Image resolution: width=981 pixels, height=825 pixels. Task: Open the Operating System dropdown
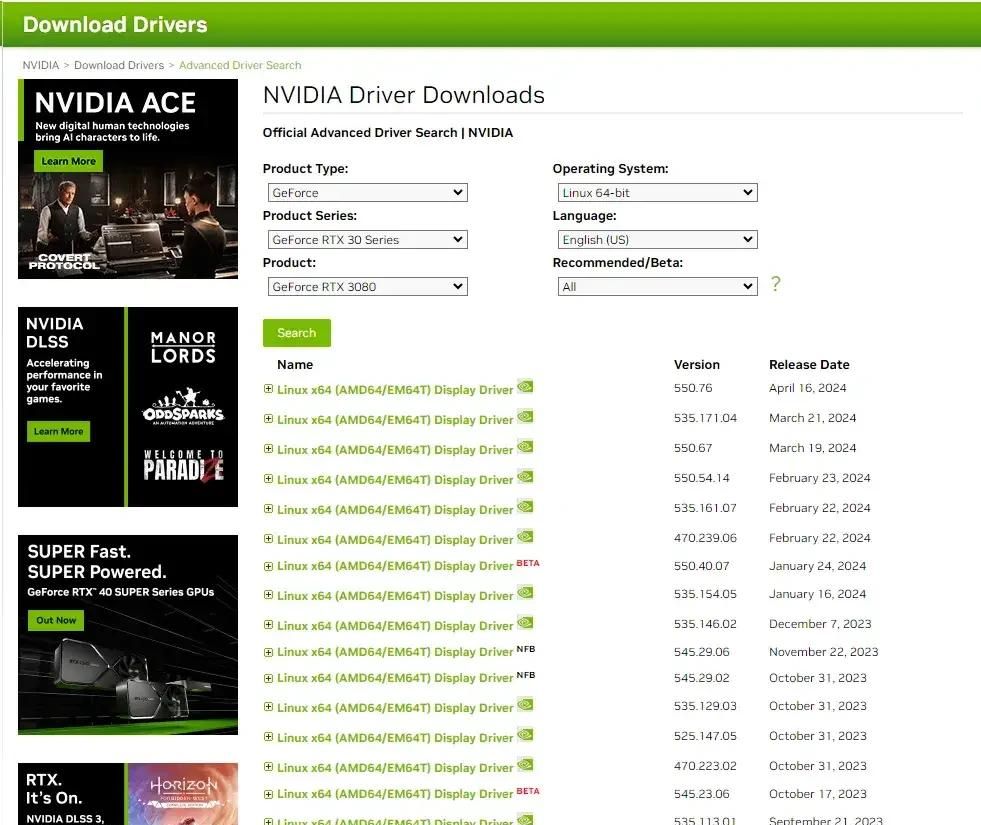tap(658, 193)
